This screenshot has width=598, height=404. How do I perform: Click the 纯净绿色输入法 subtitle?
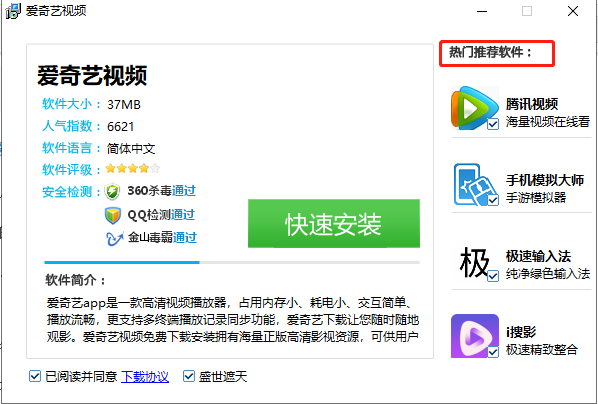pos(548,274)
